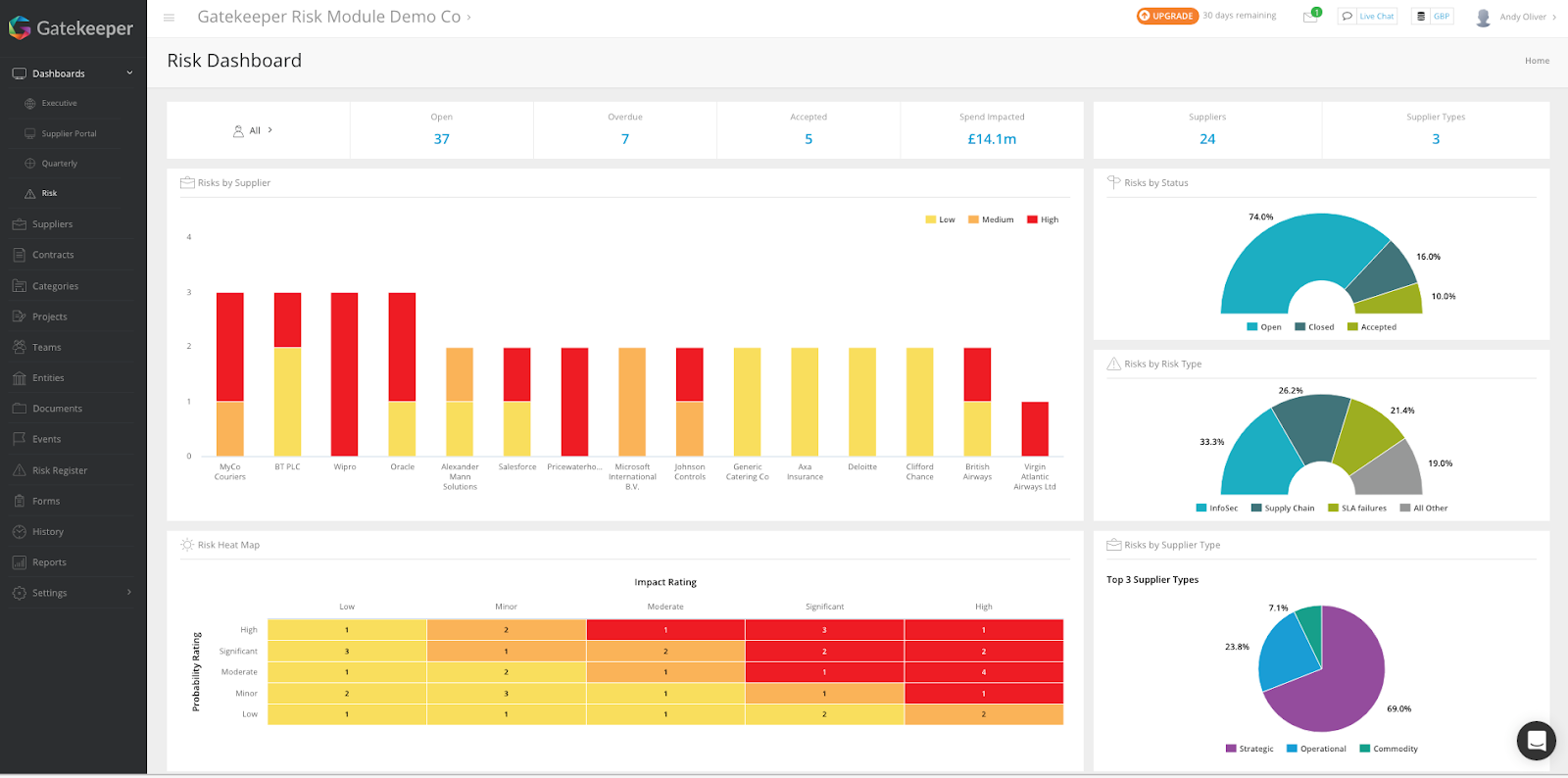Open the Live Chat button
Image resolution: width=1568 pixels, height=778 pixels.
[x=1368, y=17]
